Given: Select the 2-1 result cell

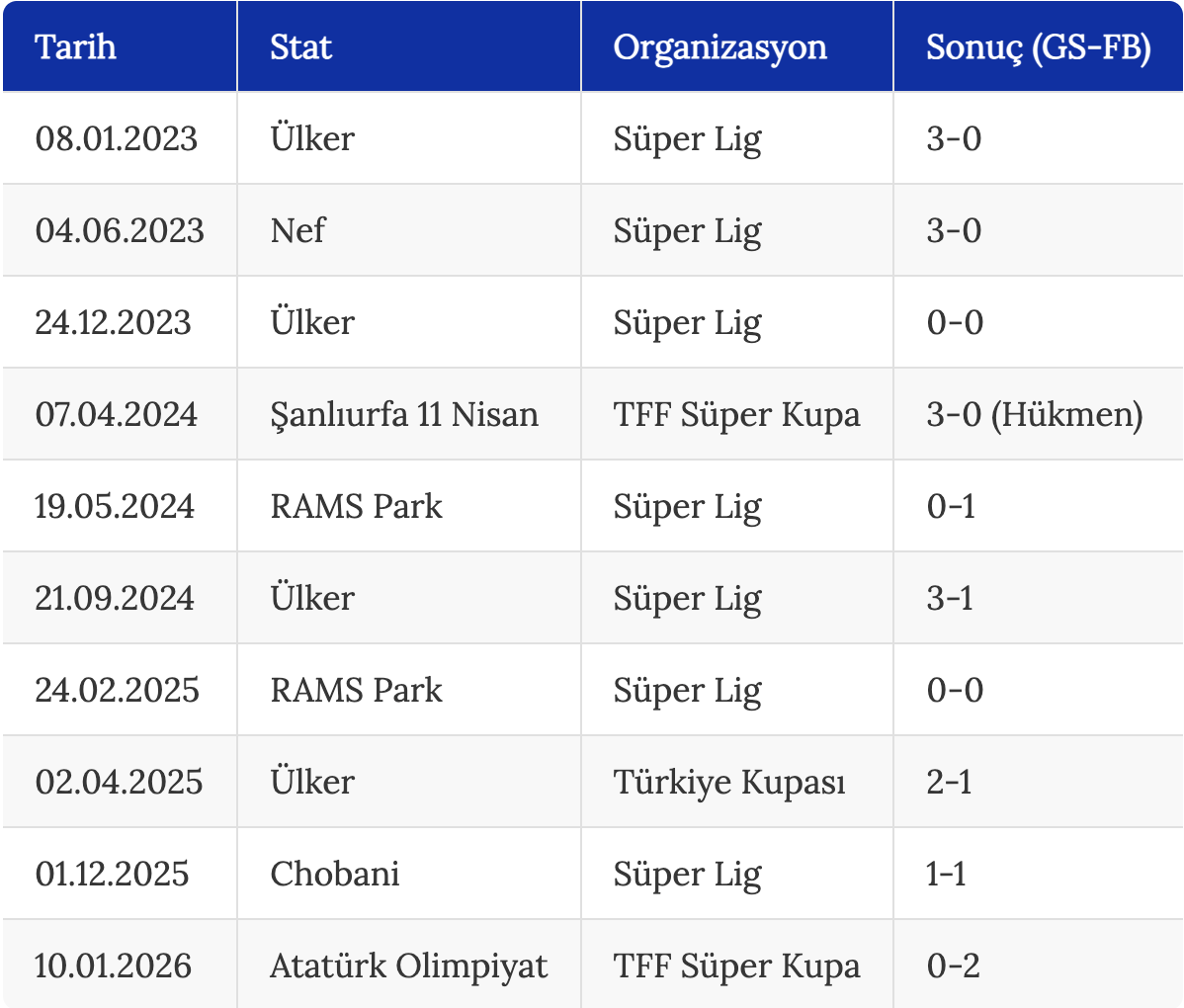Looking at the screenshot, I should pyautogui.click(x=949, y=782).
